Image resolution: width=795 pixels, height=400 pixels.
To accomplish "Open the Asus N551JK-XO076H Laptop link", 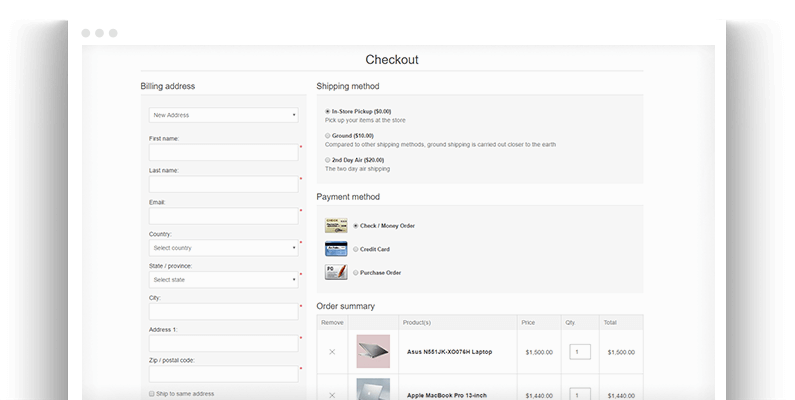I will pyautogui.click(x=449, y=352).
